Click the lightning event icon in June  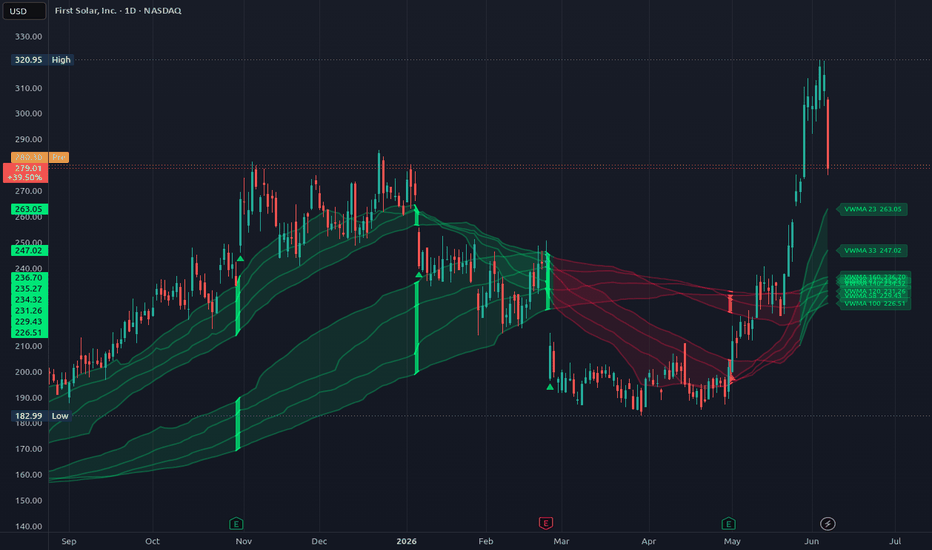827,524
